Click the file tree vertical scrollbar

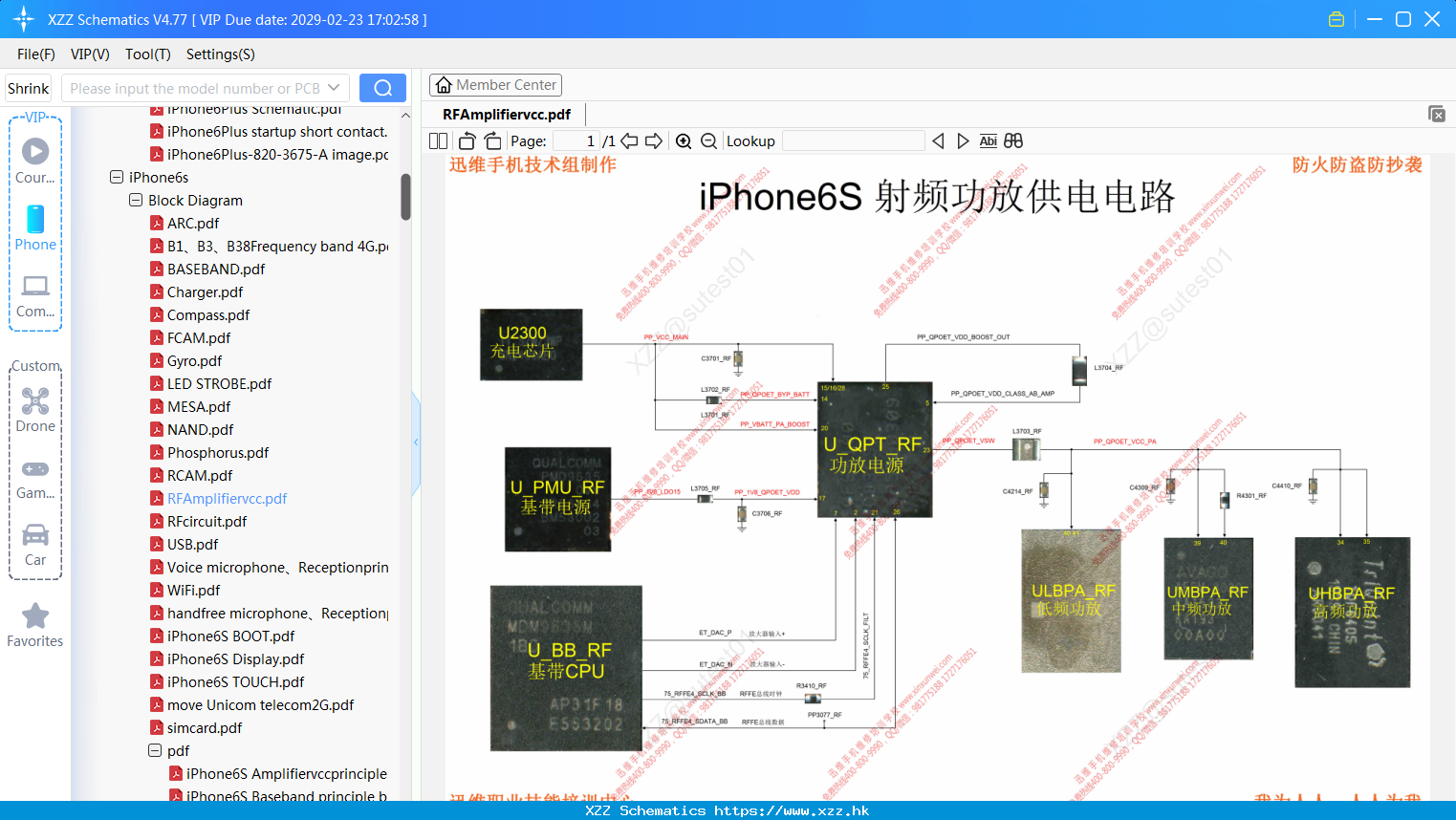pos(405,197)
